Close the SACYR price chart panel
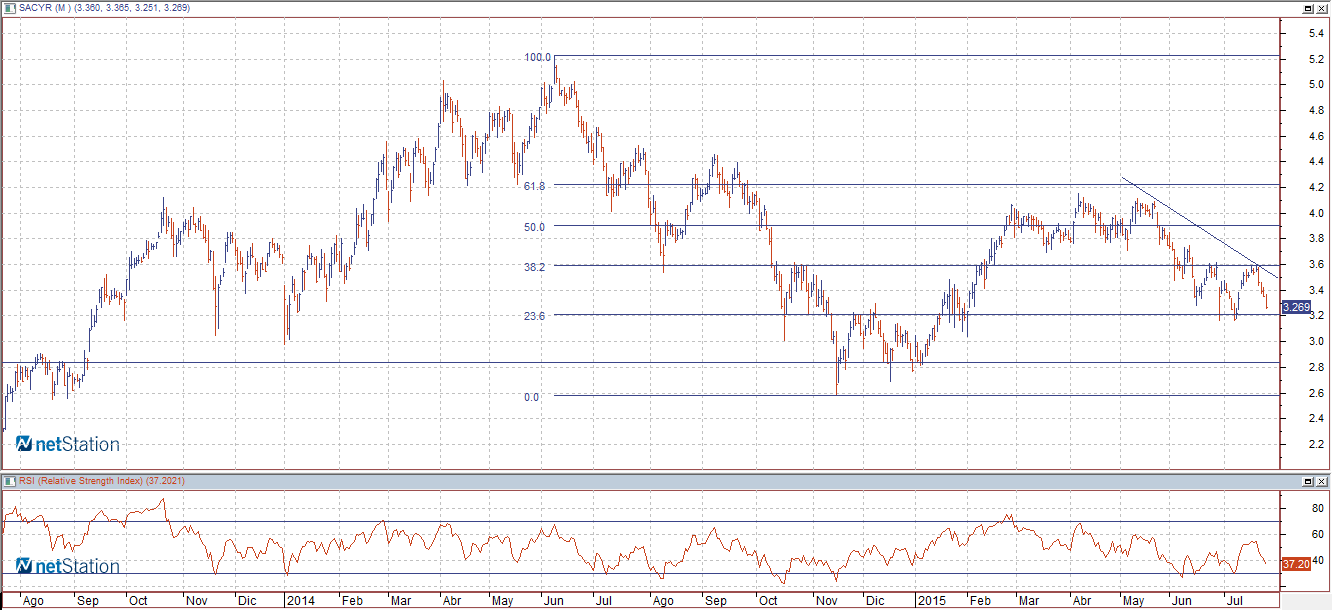1332x610 pixels. pos(1322,8)
